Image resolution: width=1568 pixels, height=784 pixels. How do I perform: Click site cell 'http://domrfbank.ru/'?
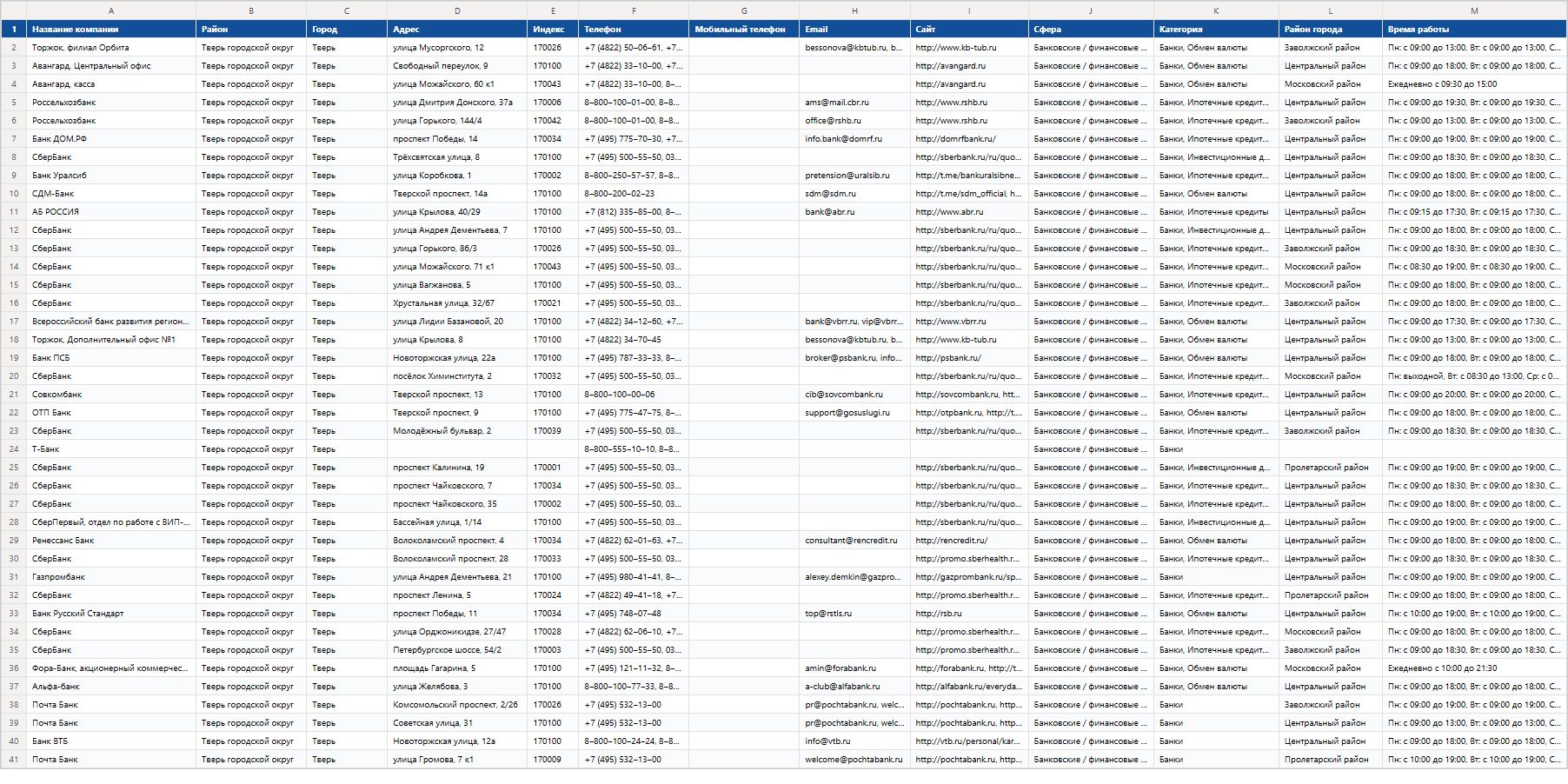[x=969, y=139]
